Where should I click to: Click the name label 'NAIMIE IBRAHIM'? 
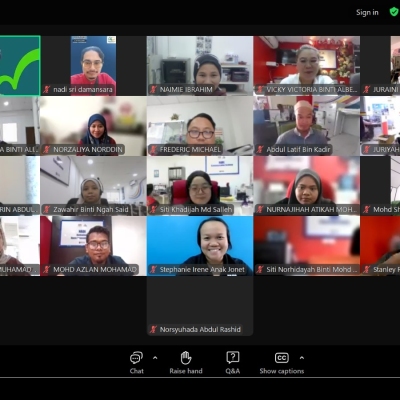click(x=186, y=89)
